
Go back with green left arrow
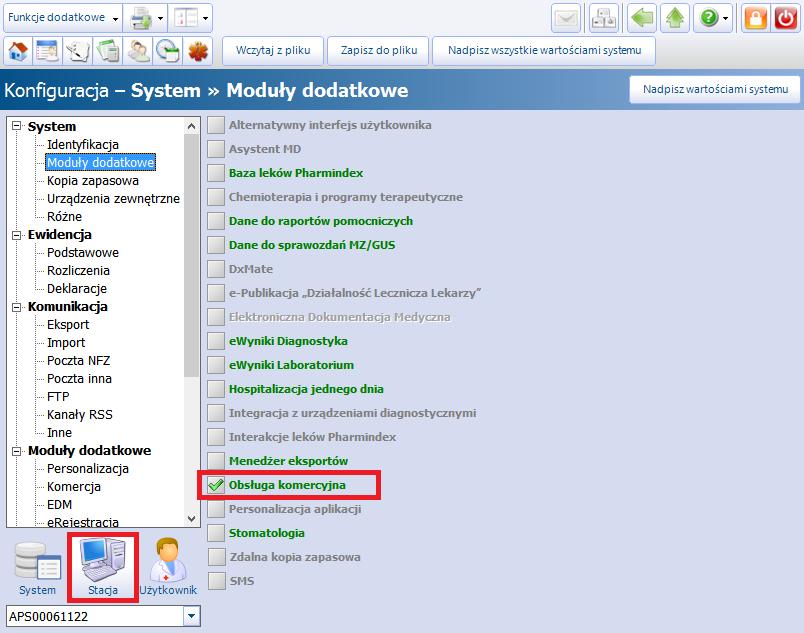(x=641, y=18)
